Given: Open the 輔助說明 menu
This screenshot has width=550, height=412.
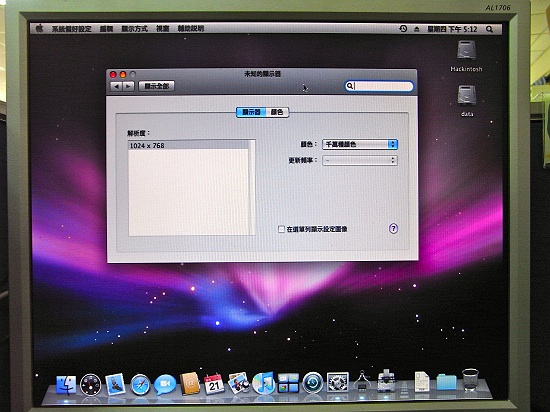Looking at the screenshot, I should point(190,28).
